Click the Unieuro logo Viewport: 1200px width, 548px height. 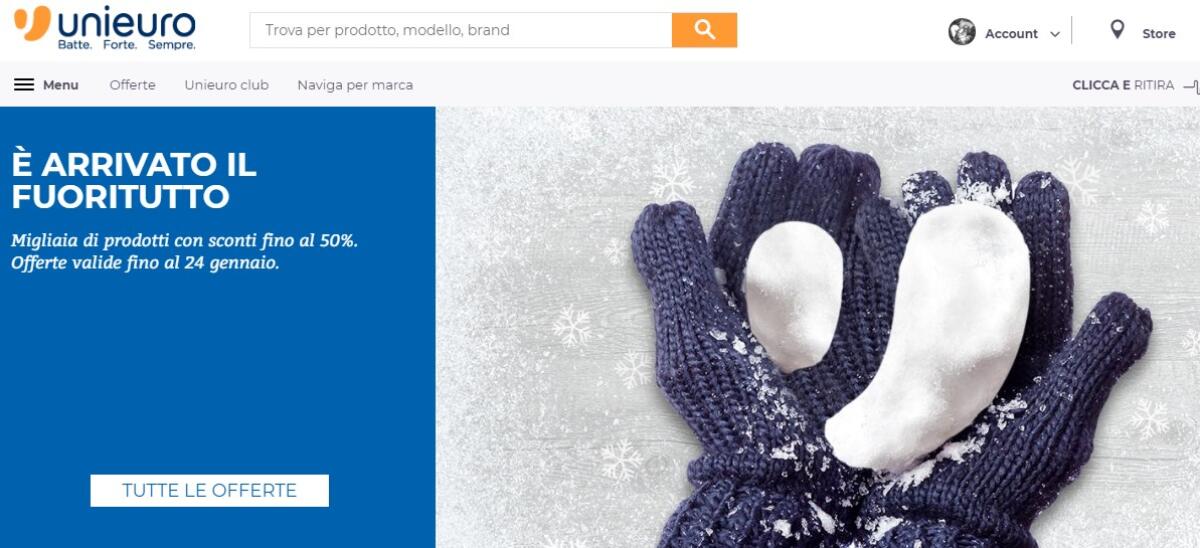(x=105, y=27)
